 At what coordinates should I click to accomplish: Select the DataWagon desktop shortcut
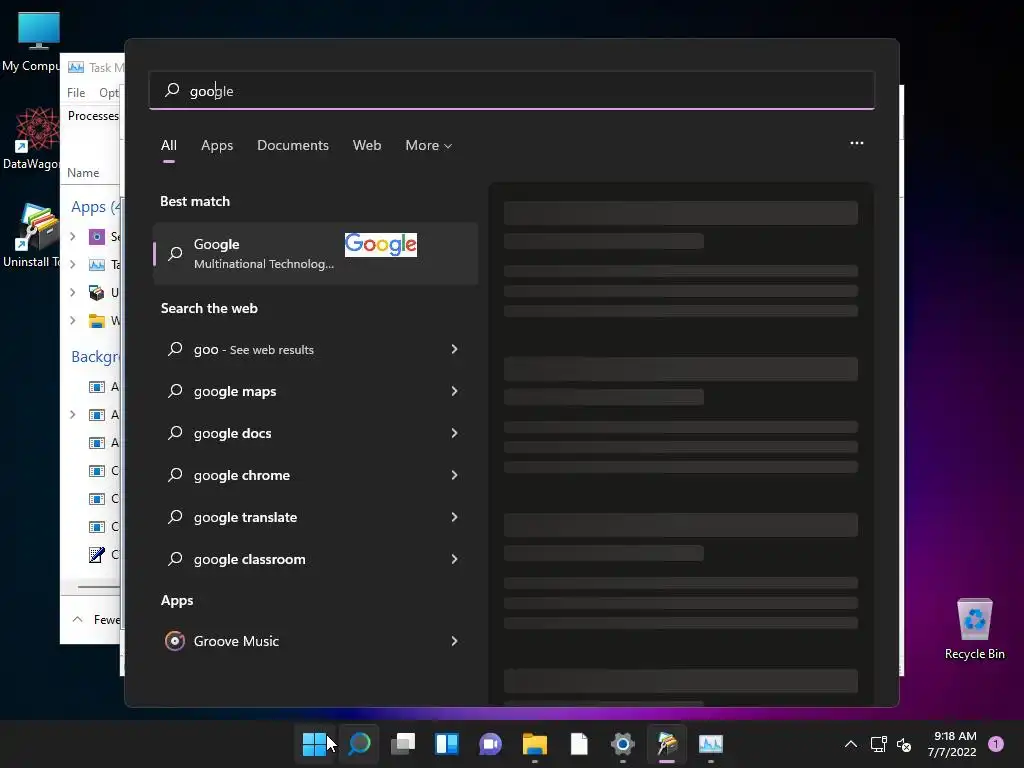31,138
